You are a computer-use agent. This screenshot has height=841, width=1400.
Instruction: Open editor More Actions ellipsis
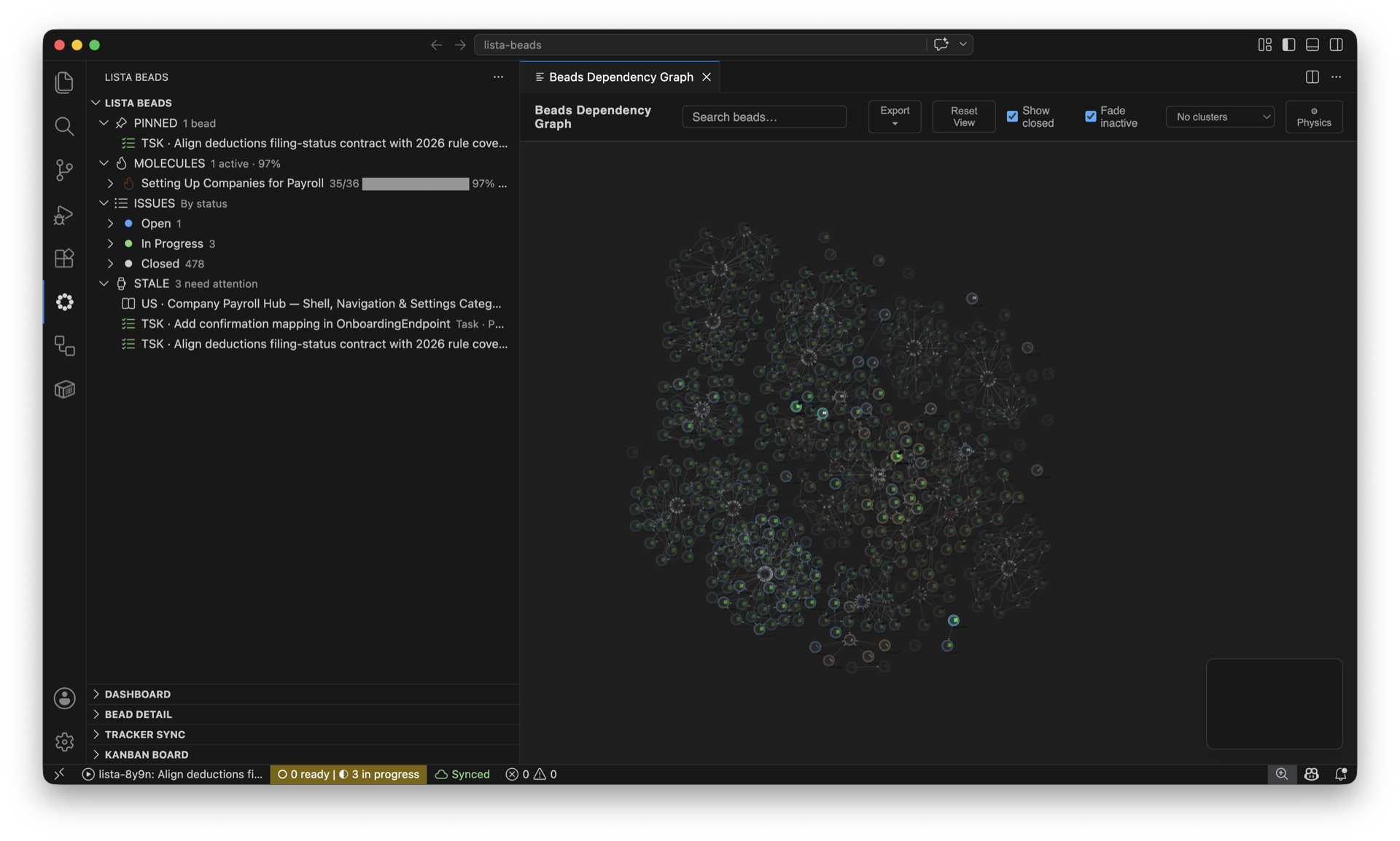(1336, 77)
